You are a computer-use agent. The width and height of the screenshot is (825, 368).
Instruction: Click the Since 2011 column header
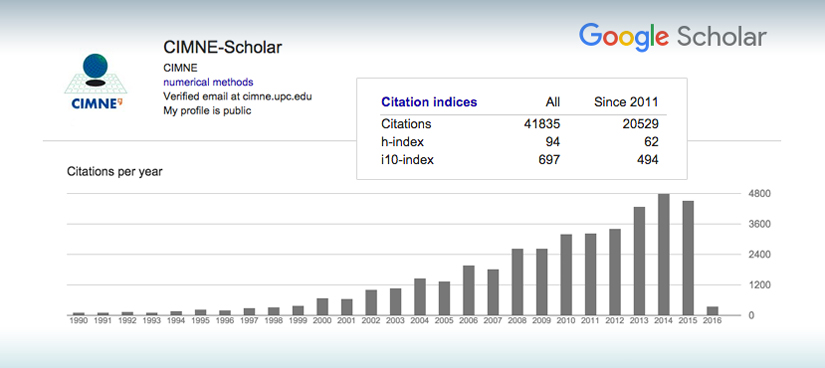[626, 102]
